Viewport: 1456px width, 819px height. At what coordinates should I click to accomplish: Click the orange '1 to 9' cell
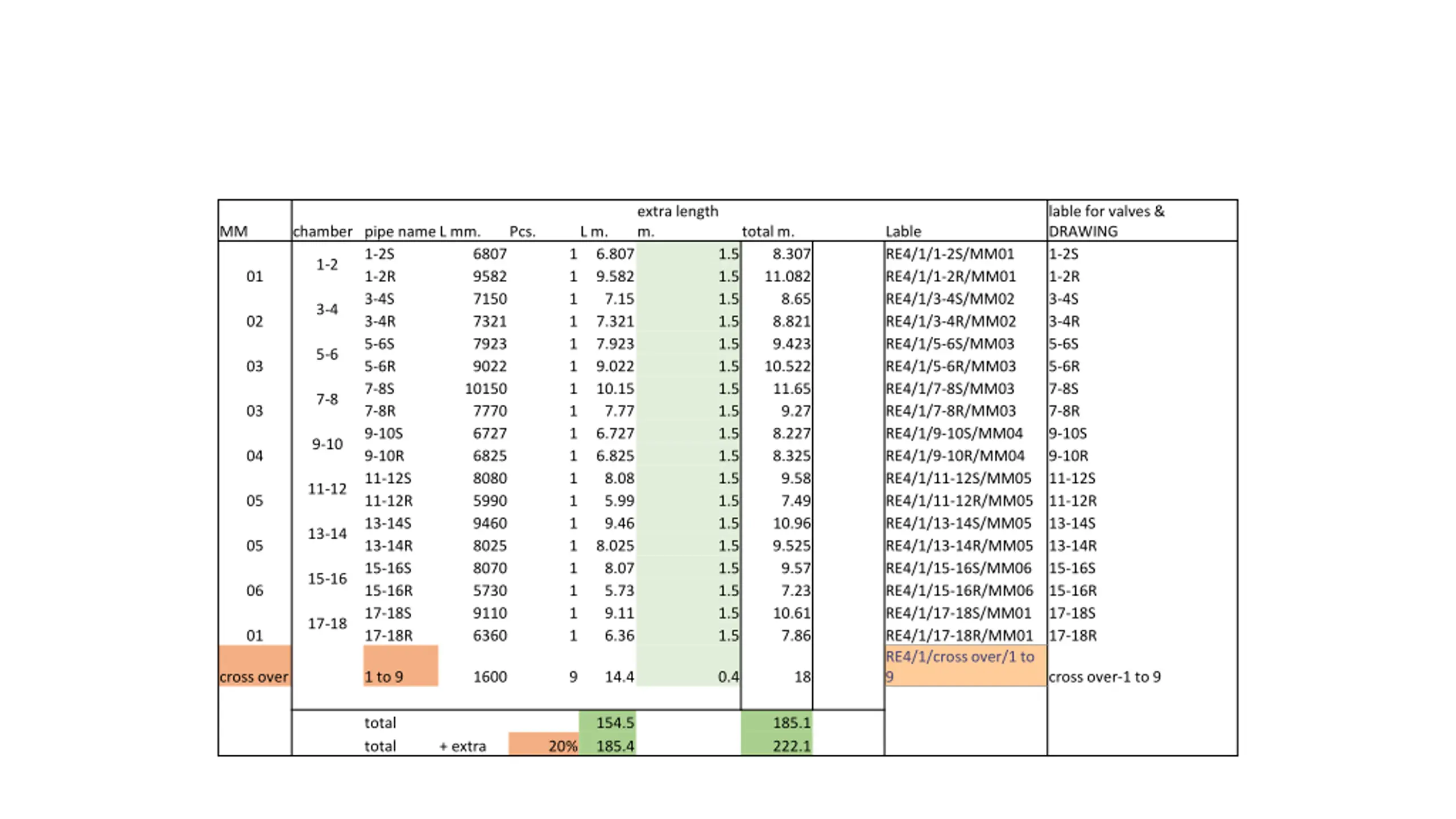click(400, 665)
